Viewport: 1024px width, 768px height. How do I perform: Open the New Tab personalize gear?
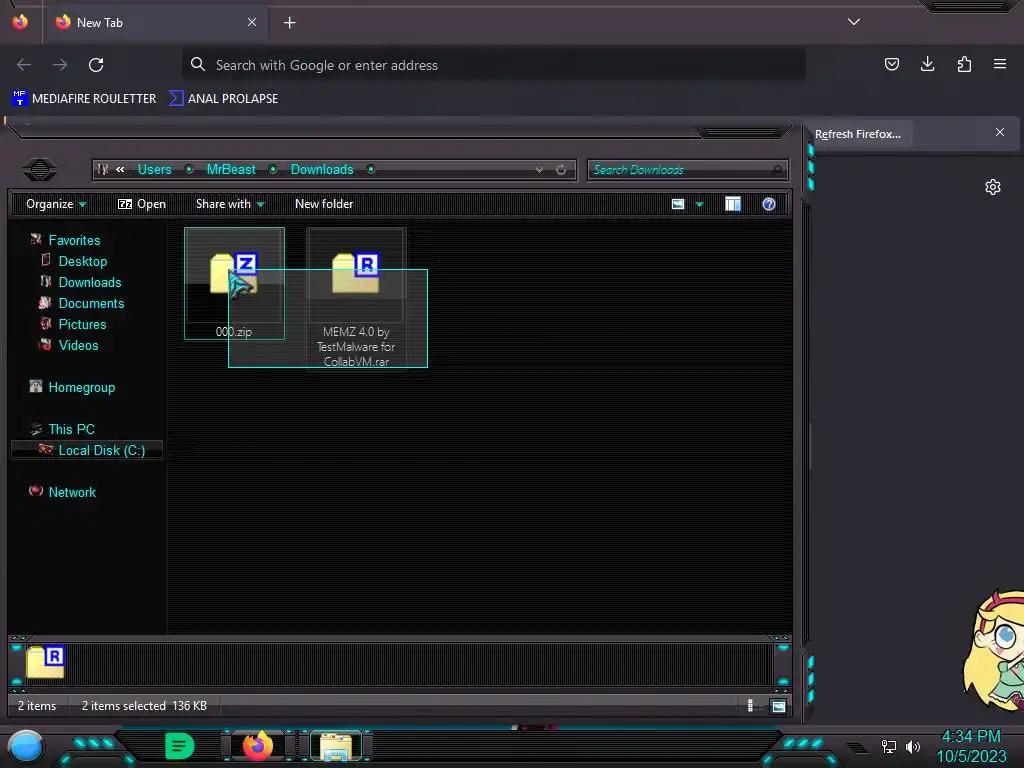[x=993, y=187]
